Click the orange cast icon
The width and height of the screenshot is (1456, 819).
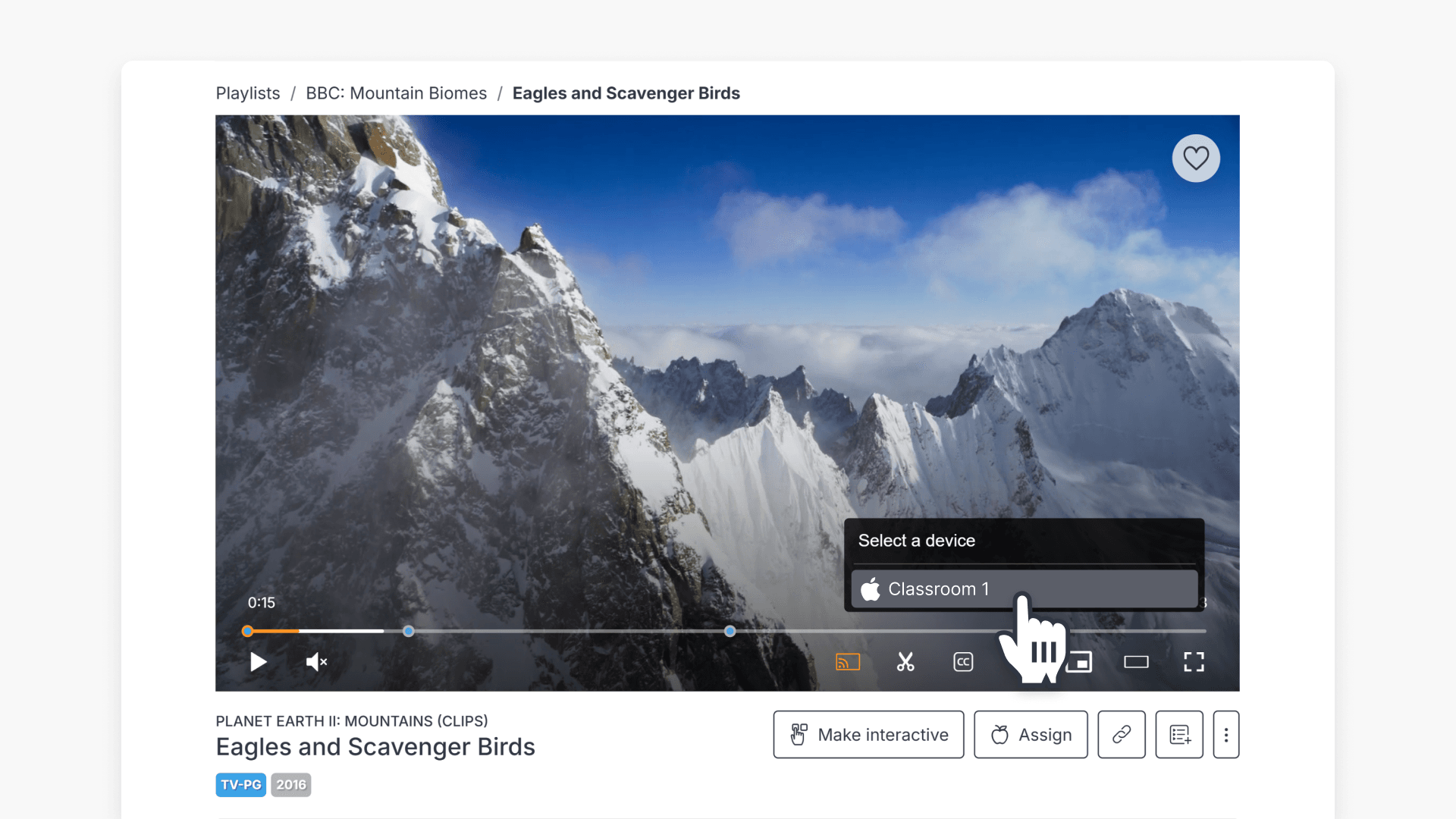tap(847, 662)
